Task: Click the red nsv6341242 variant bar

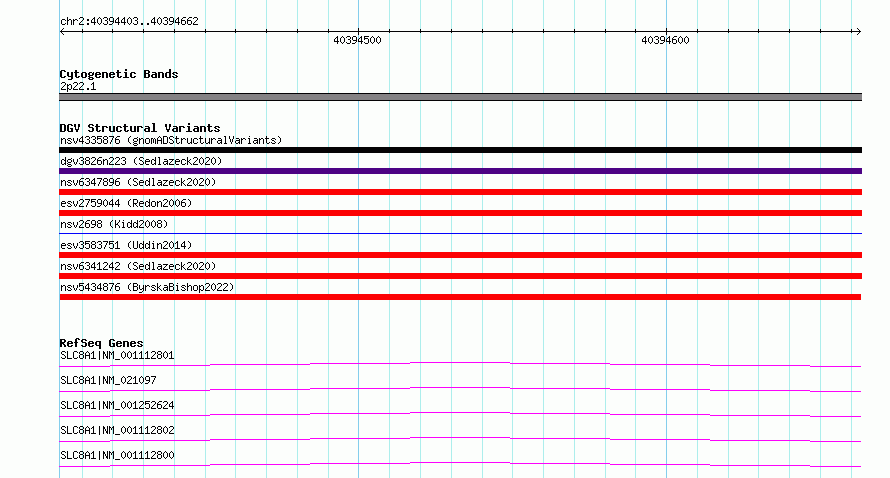Action: click(x=460, y=276)
